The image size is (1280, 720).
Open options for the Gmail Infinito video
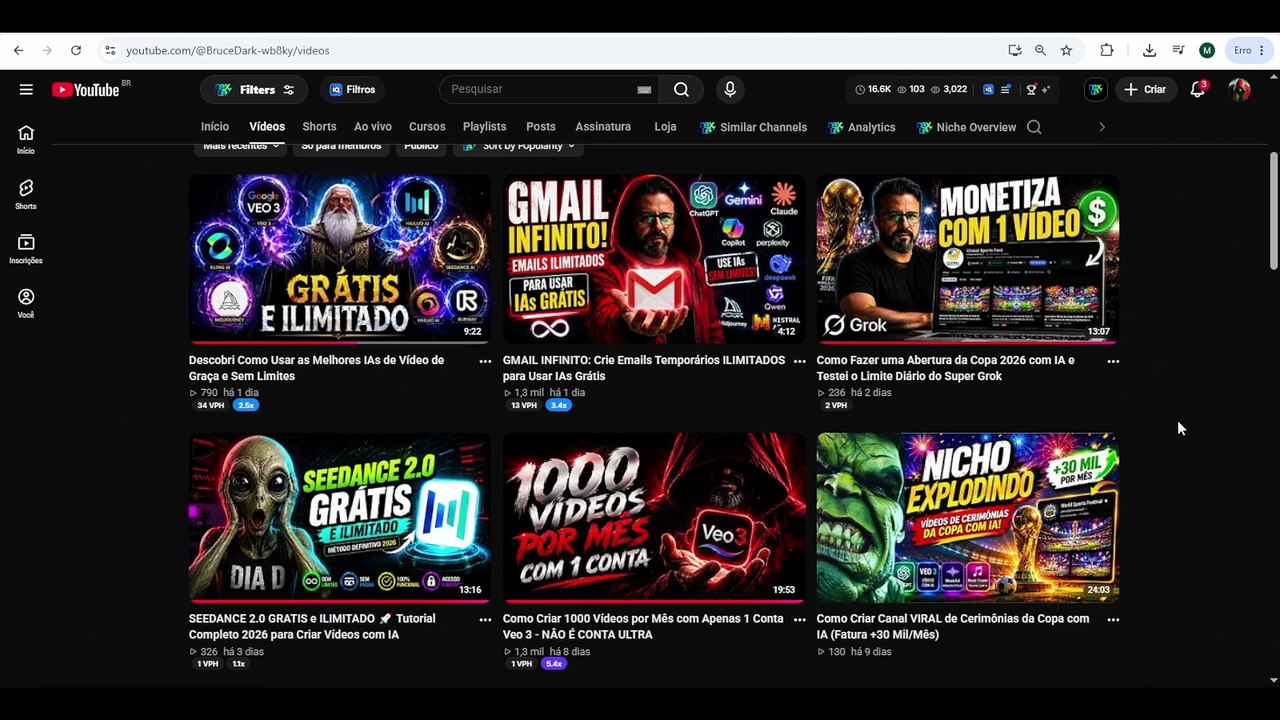(x=799, y=361)
